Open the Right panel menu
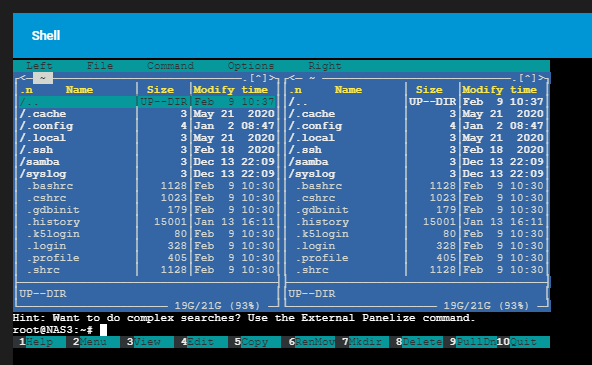The height and width of the screenshot is (365, 592). coord(325,66)
